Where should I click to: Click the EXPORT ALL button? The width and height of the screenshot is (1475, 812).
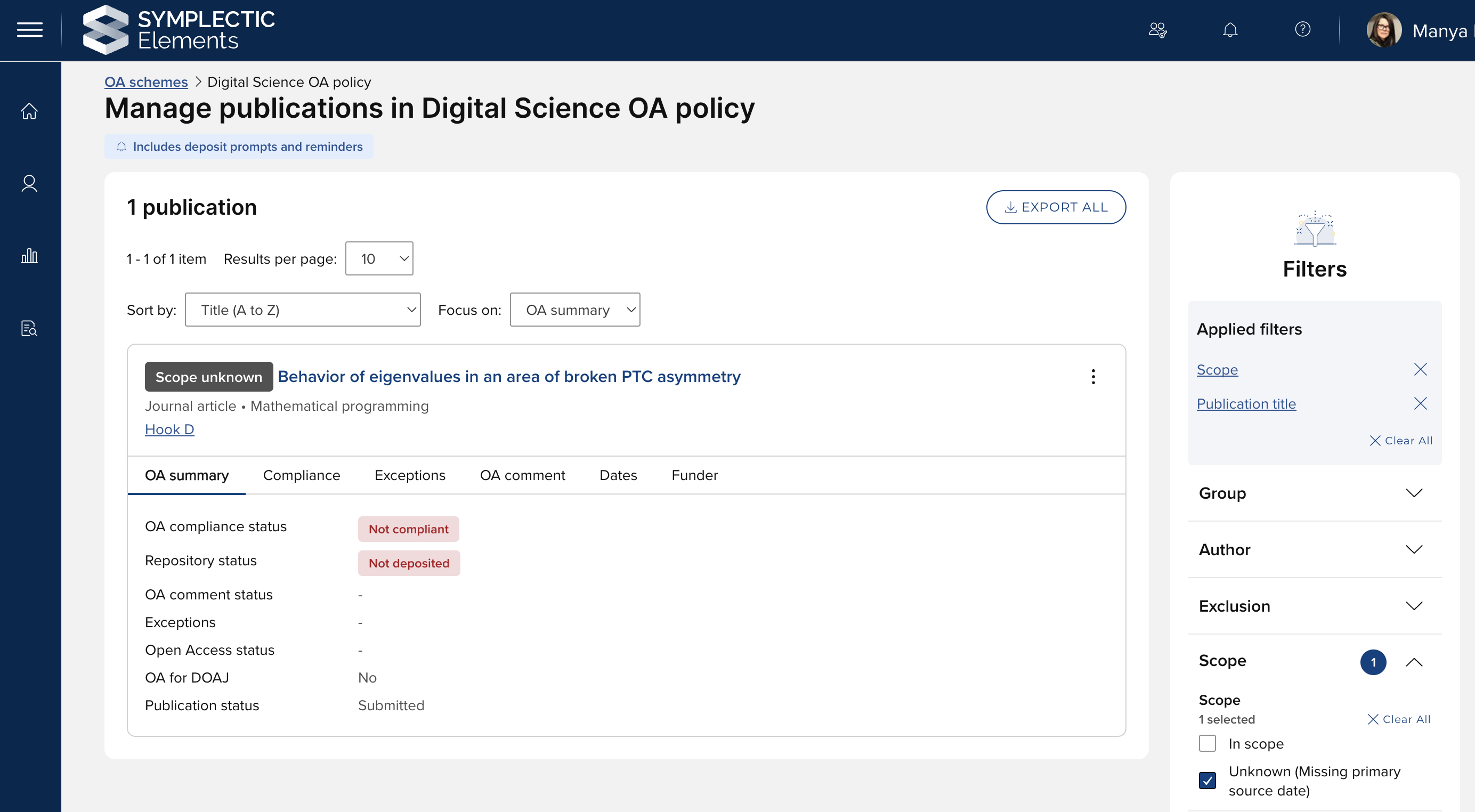click(x=1055, y=207)
